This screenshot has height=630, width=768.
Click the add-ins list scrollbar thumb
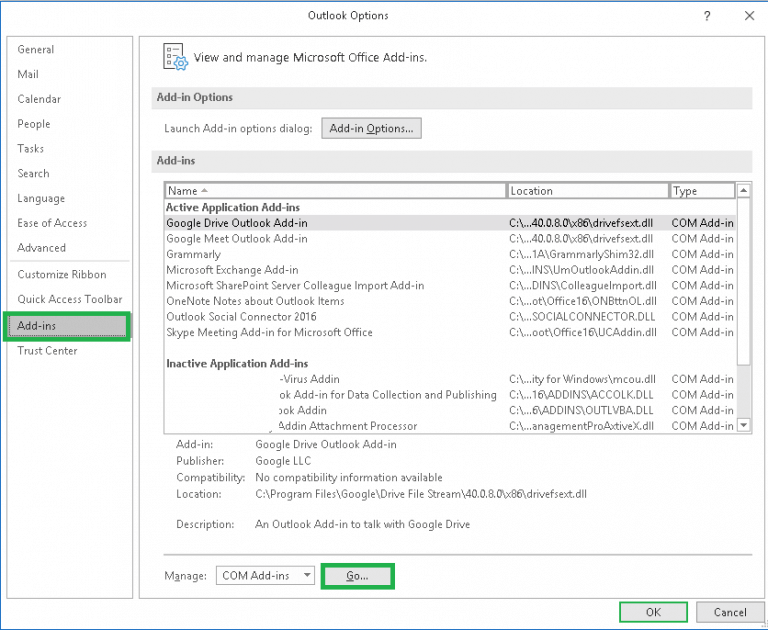pos(744,281)
